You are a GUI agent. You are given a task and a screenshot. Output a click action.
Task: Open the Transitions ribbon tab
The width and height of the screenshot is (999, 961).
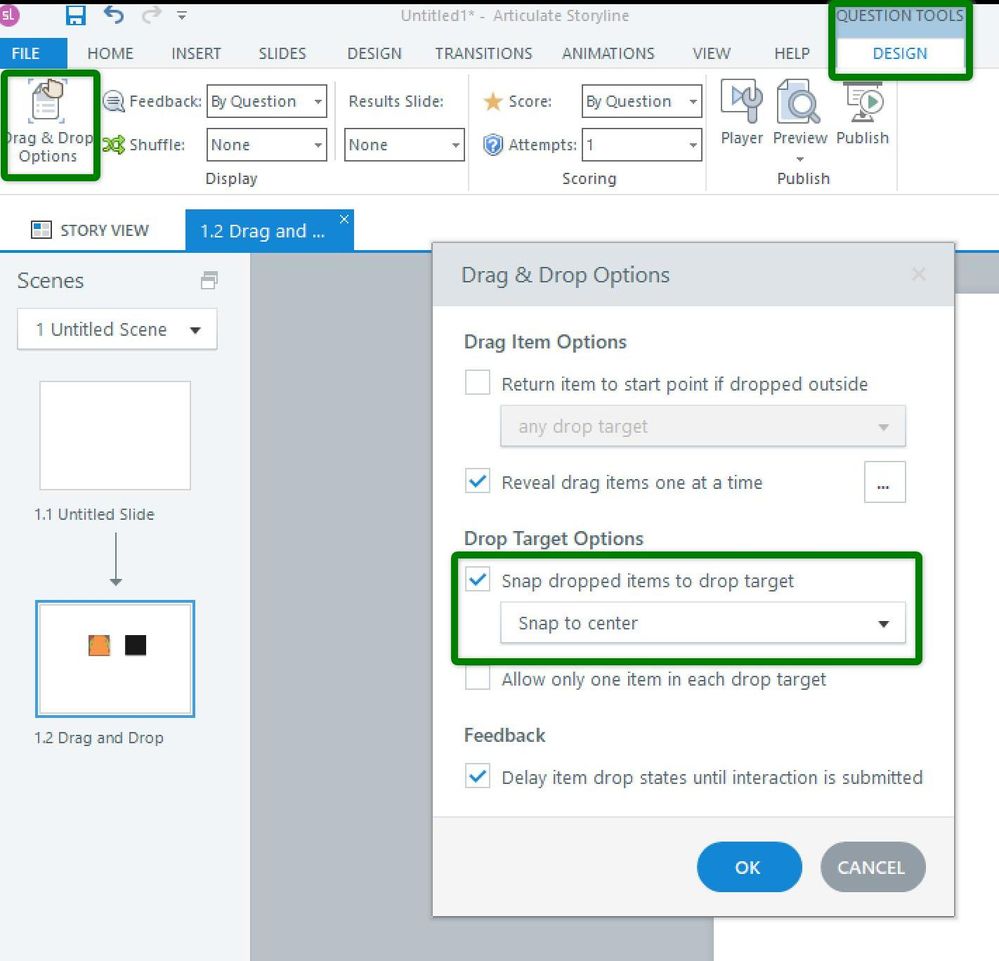tap(484, 54)
